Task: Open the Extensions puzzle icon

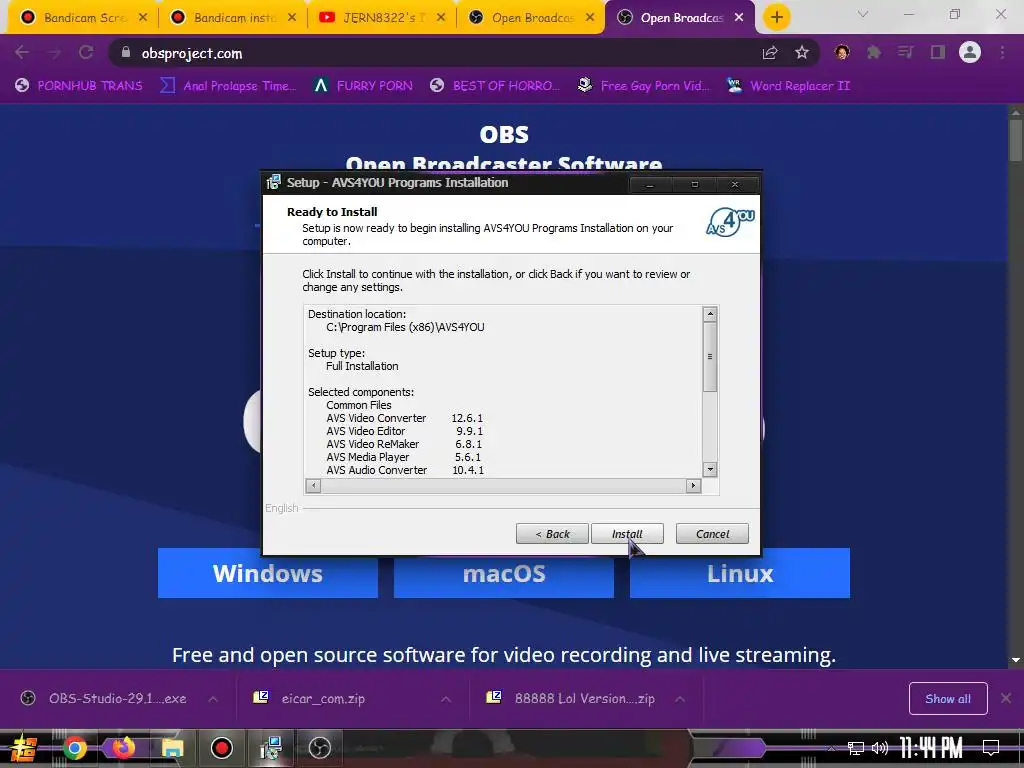Action: 874,53
